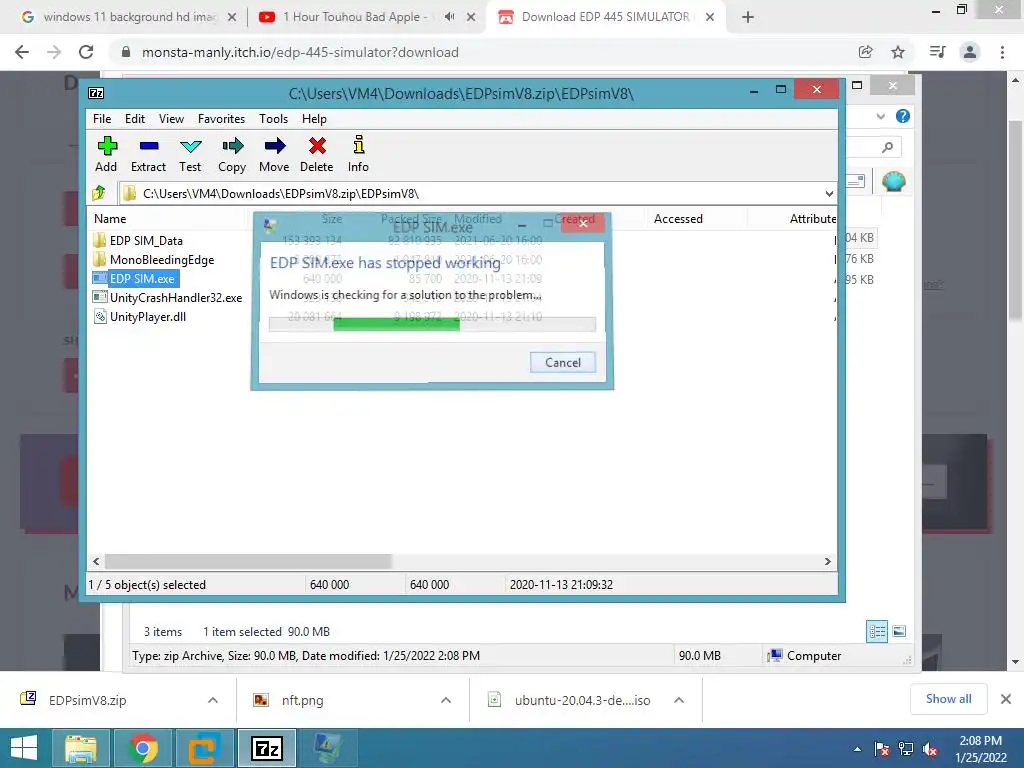
Task: Open the Chrome profile avatar
Action: point(970,52)
